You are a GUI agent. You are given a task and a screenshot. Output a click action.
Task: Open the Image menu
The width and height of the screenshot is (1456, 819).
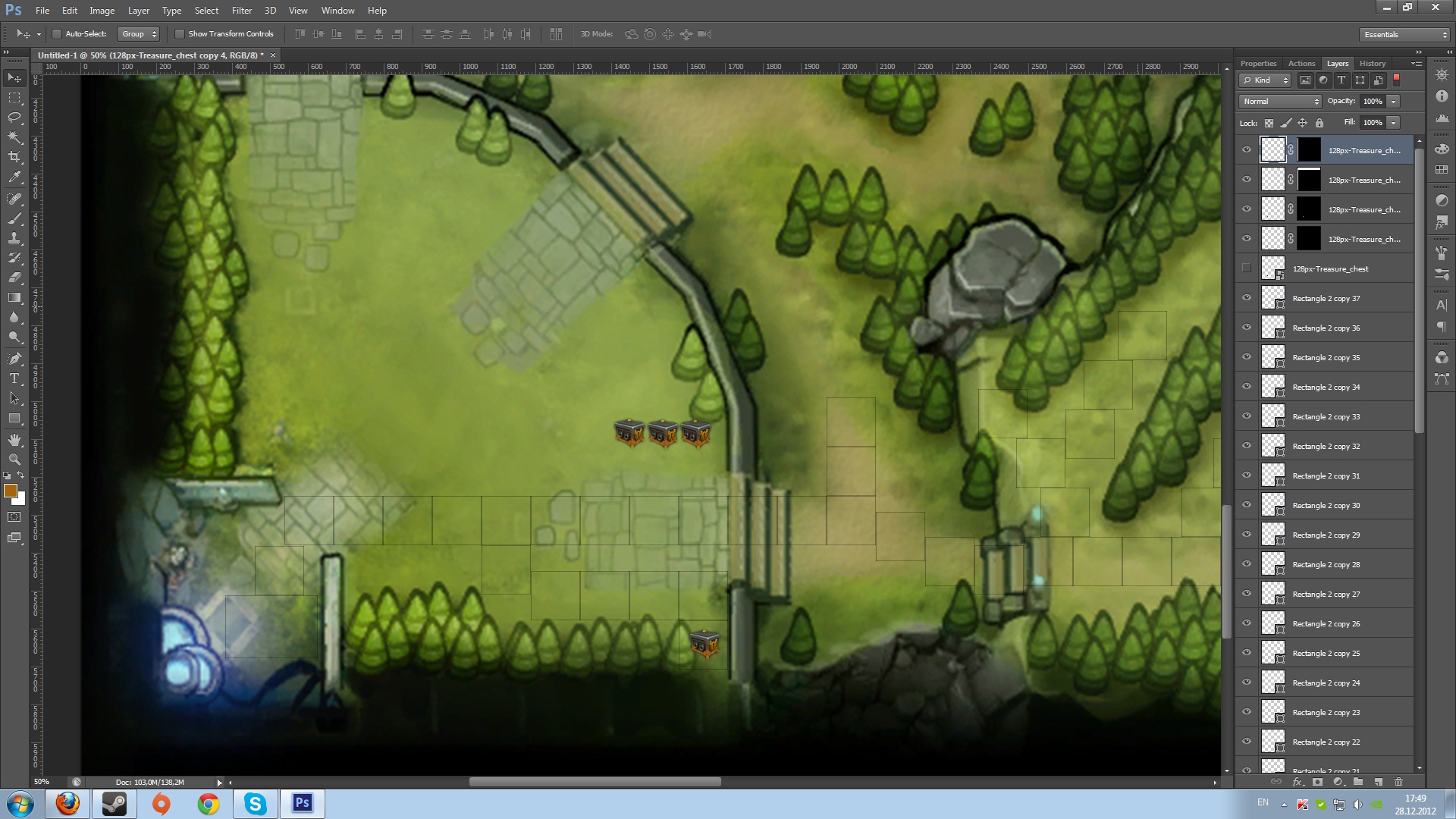point(102,11)
